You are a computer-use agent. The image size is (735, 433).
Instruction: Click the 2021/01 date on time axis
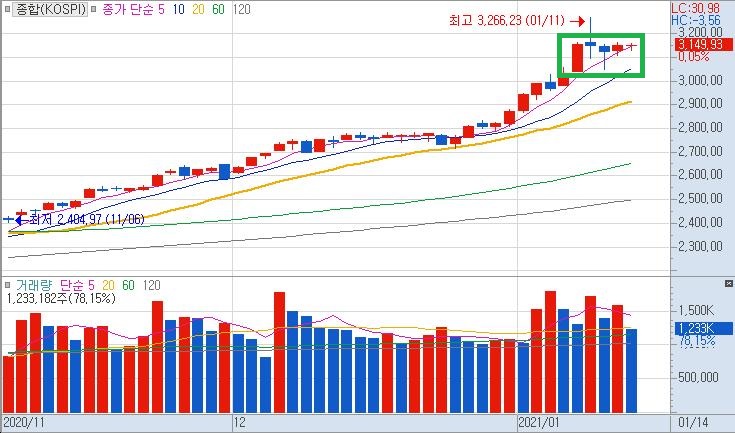pos(541,423)
